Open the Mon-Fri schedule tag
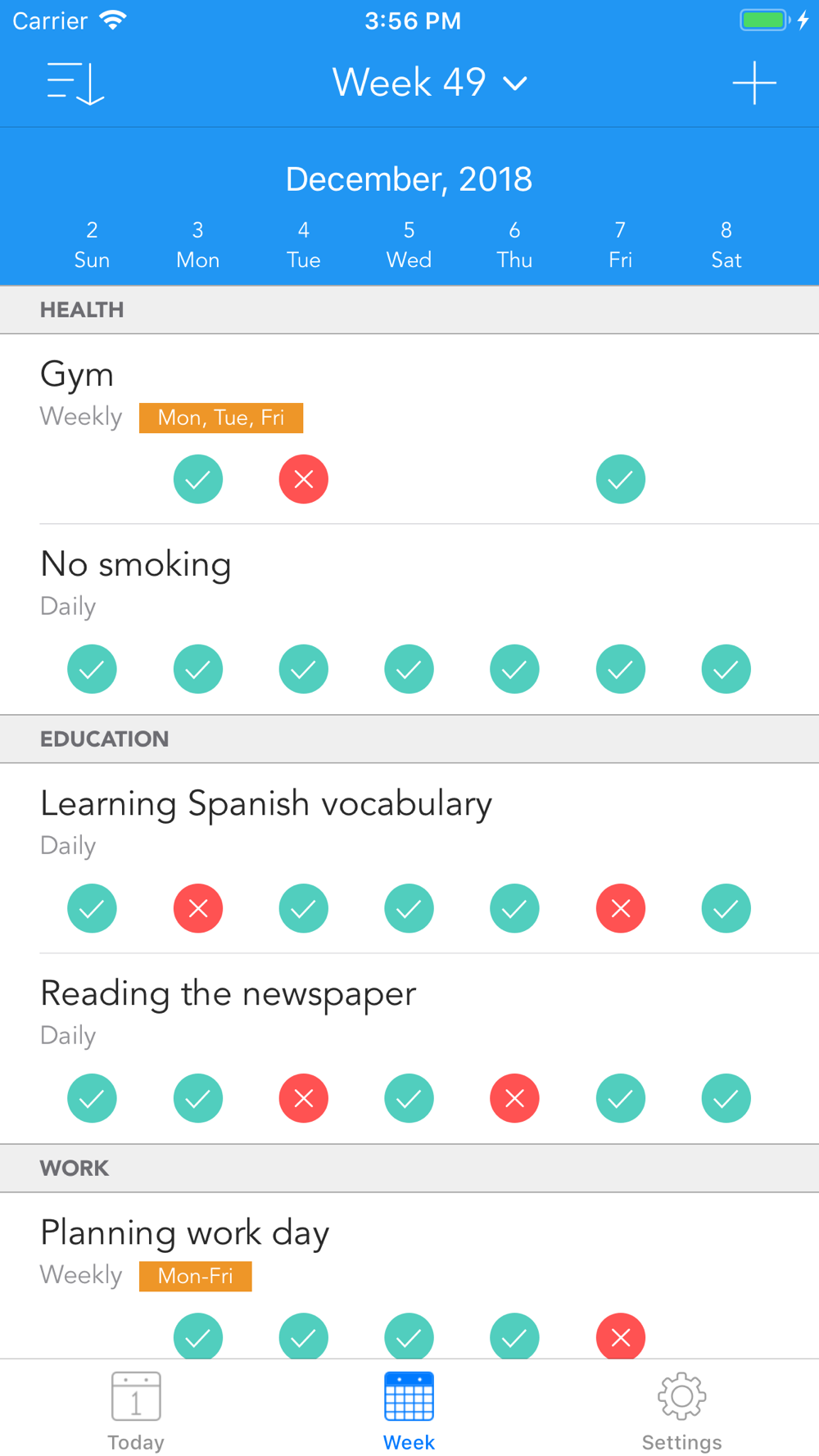 tap(195, 1276)
